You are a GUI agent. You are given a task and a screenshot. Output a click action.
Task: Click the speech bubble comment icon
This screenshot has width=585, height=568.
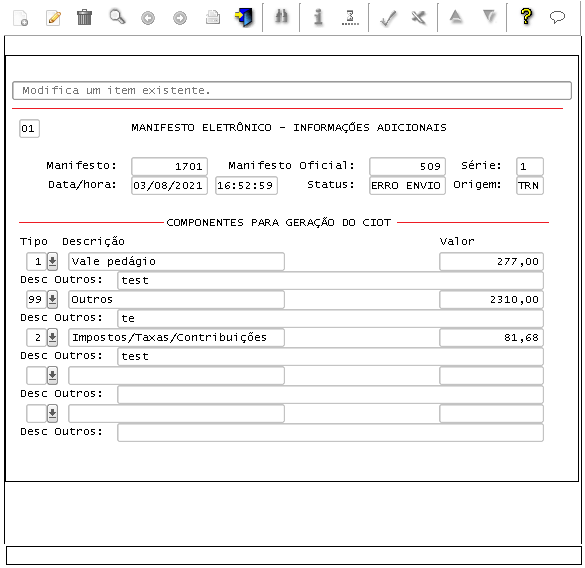click(x=557, y=17)
